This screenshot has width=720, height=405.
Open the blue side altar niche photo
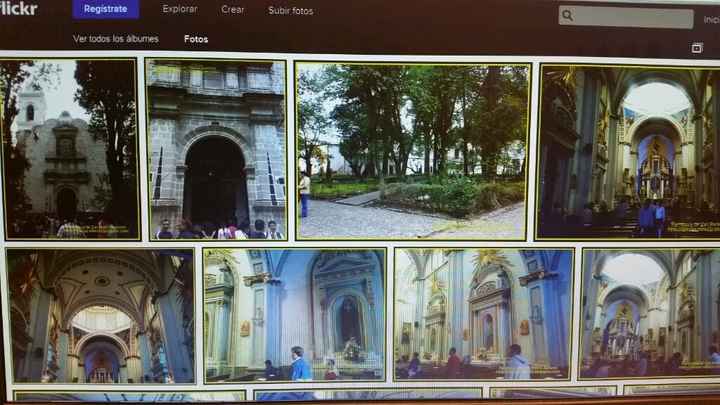coord(294,315)
